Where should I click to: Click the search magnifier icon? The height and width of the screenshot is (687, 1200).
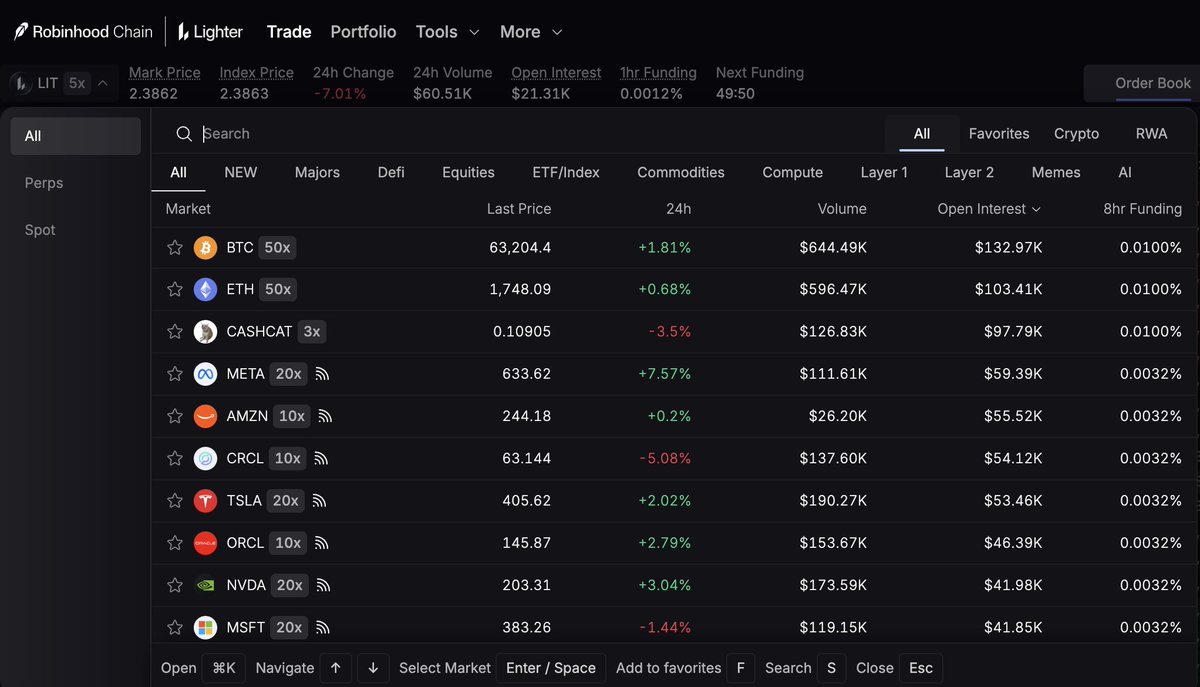click(184, 134)
